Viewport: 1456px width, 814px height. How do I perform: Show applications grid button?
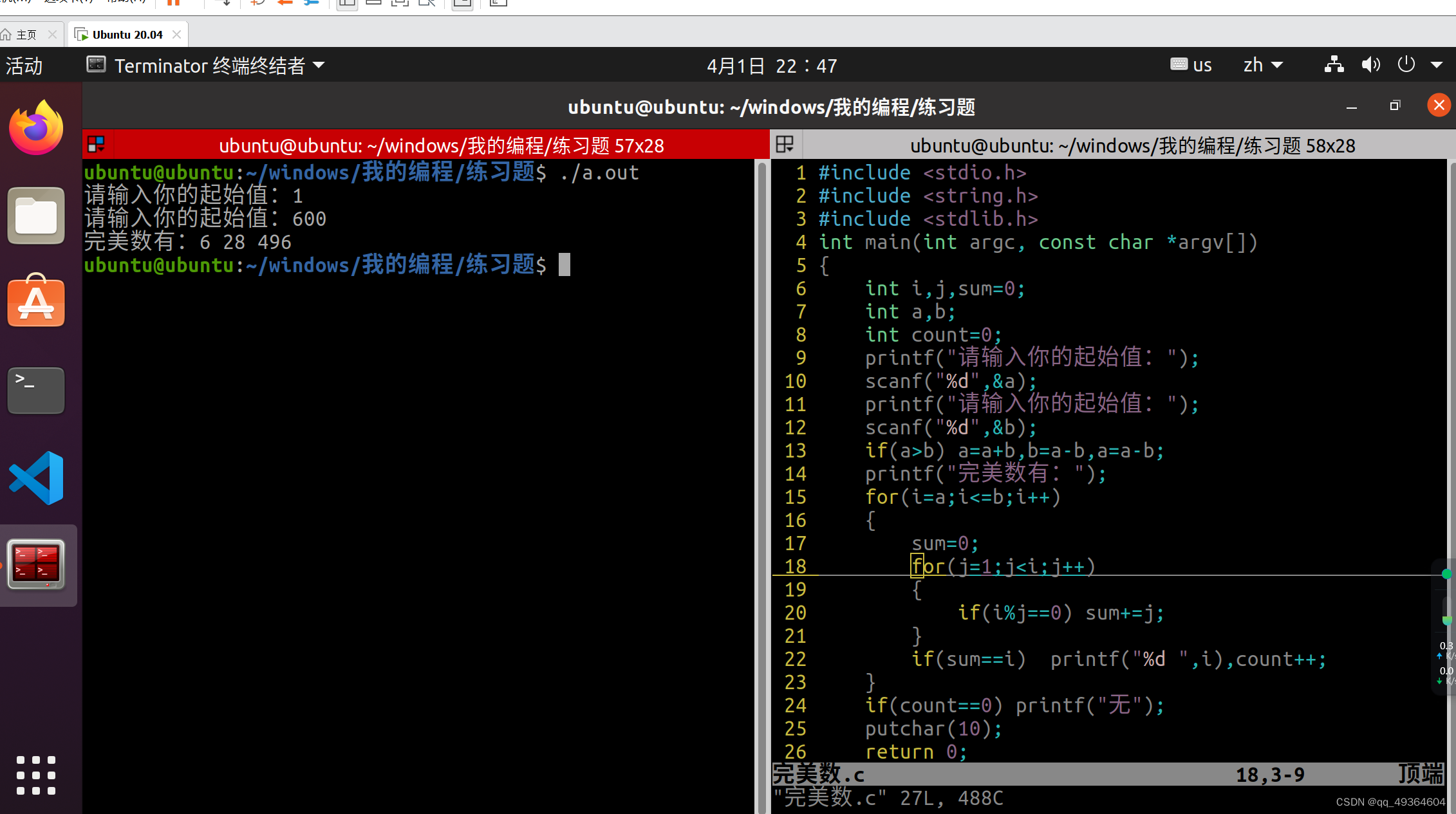coord(36,775)
